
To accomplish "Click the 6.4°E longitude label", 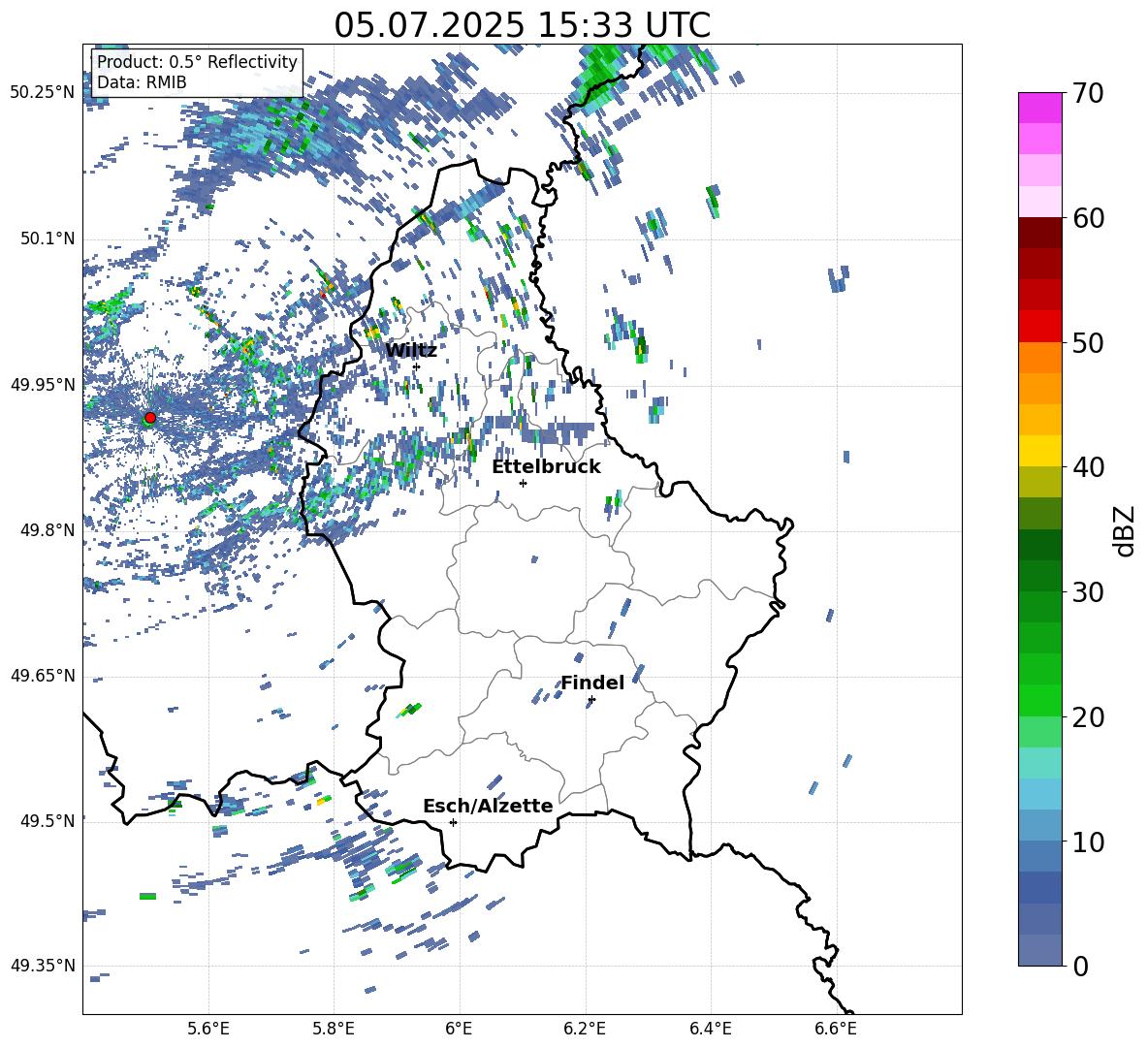I will 710,1029.
